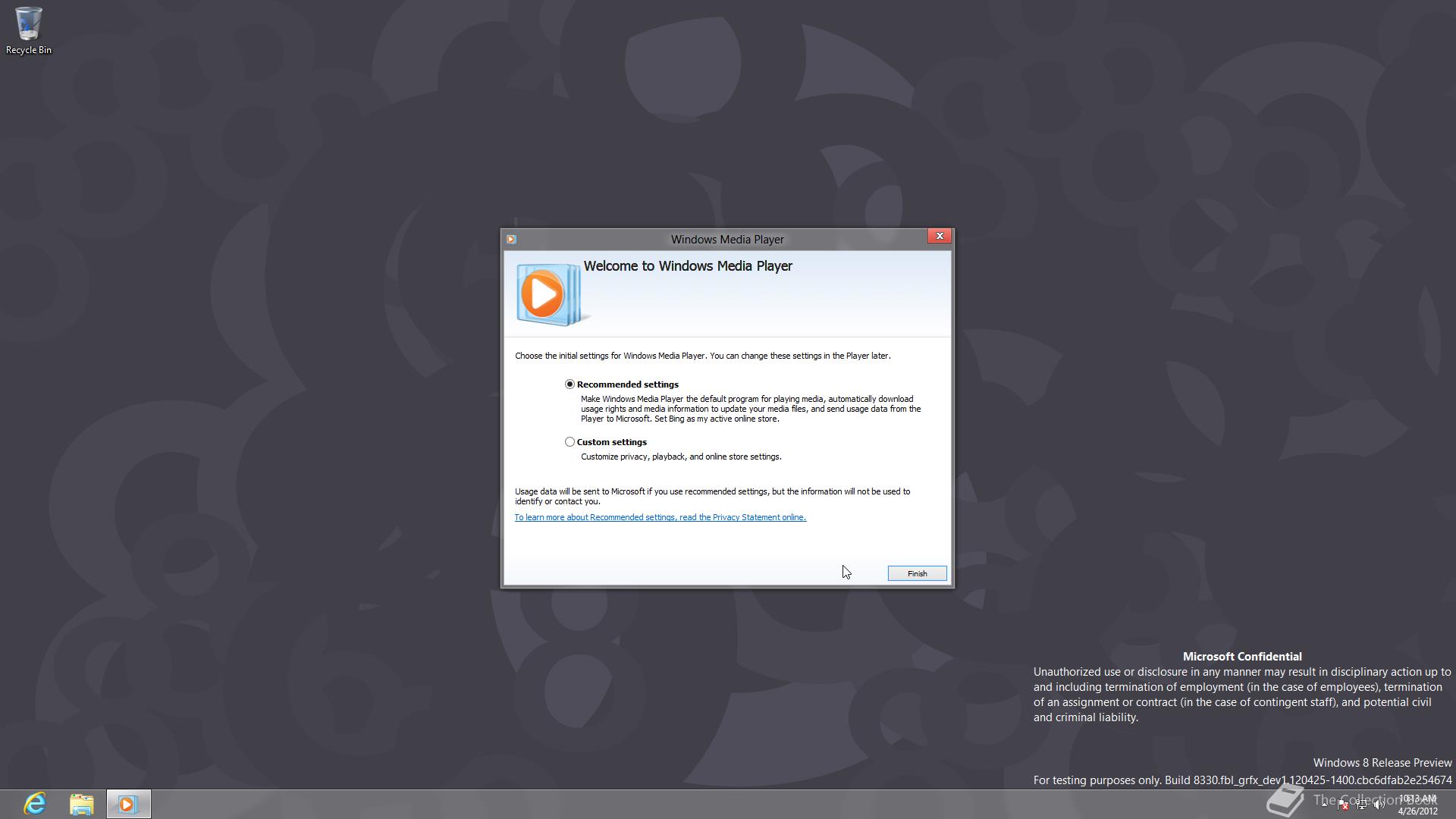Open Action Center flag icon
The width and height of the screenshot is (1456, 819).
pyautogui.click(x=1342, y=805)
